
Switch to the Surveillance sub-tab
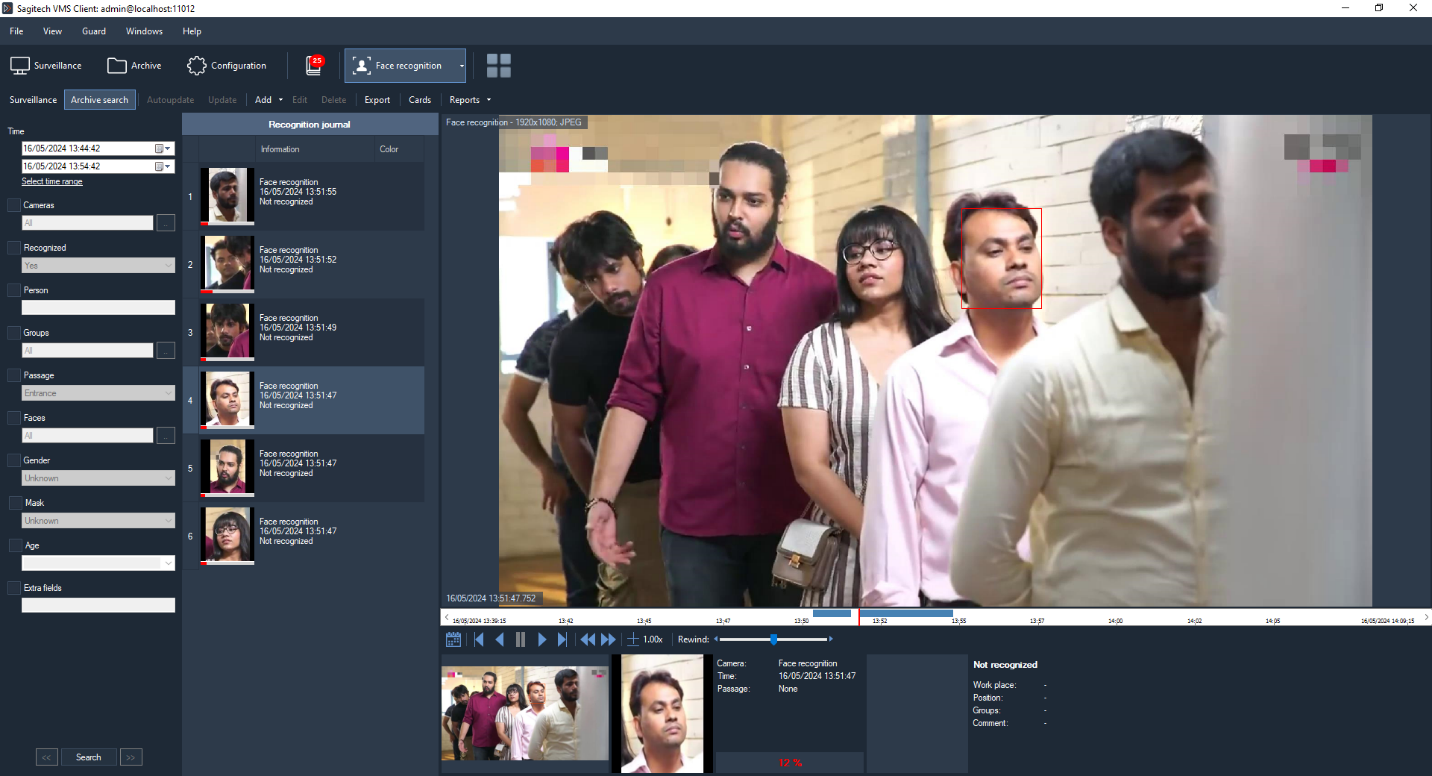pyautogui.click(x=33, y=100)
